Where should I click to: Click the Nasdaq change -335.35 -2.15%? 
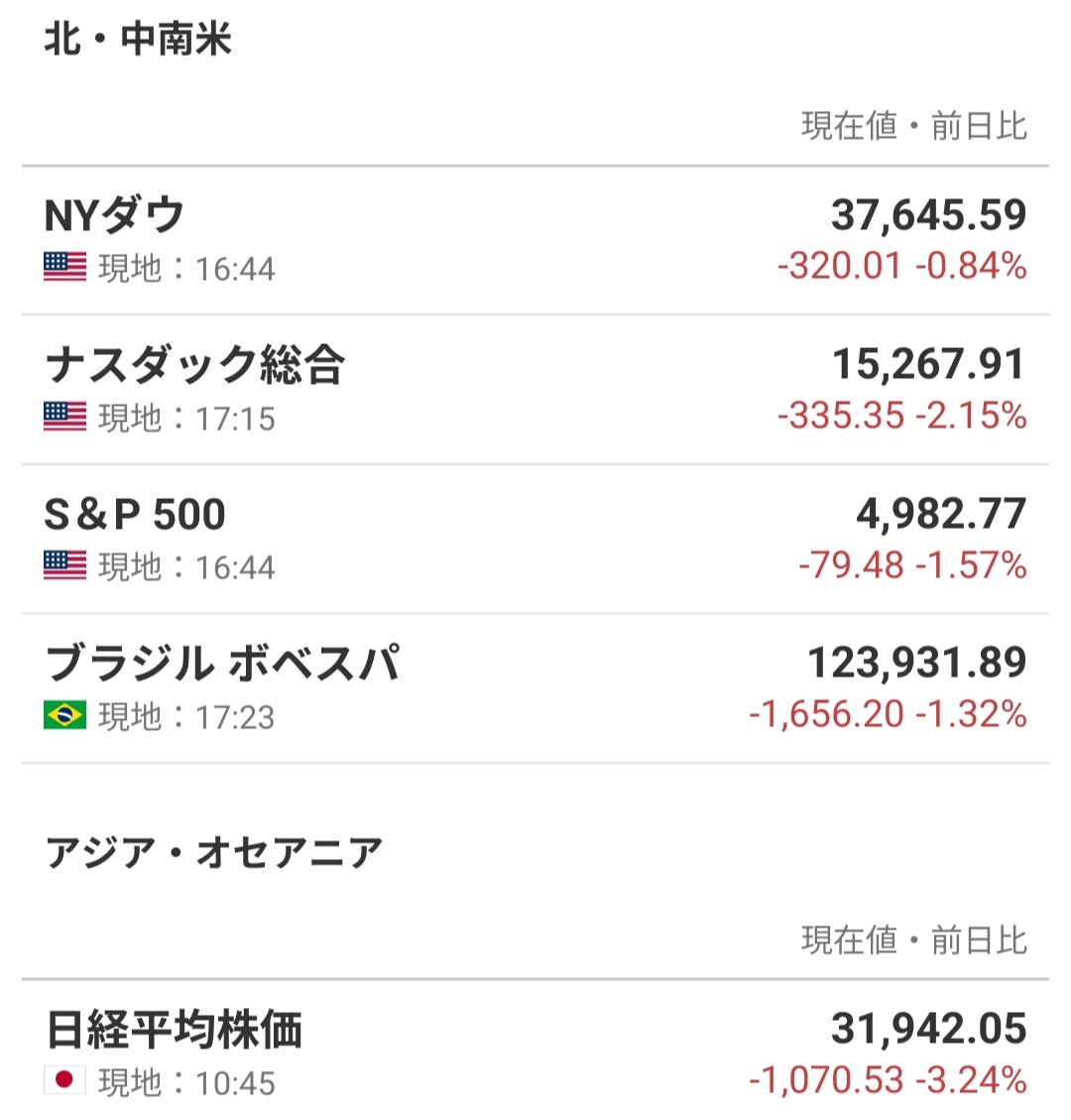902,415
